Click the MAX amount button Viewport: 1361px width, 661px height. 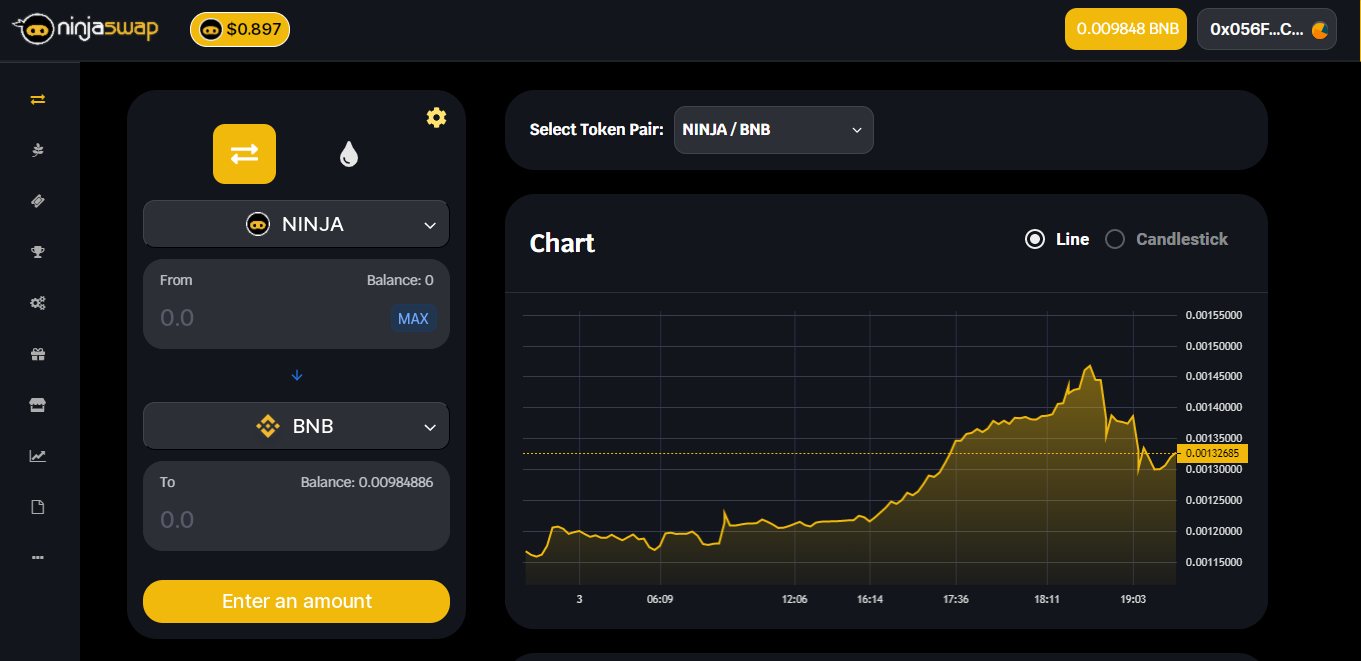click(x=413, y=319)
